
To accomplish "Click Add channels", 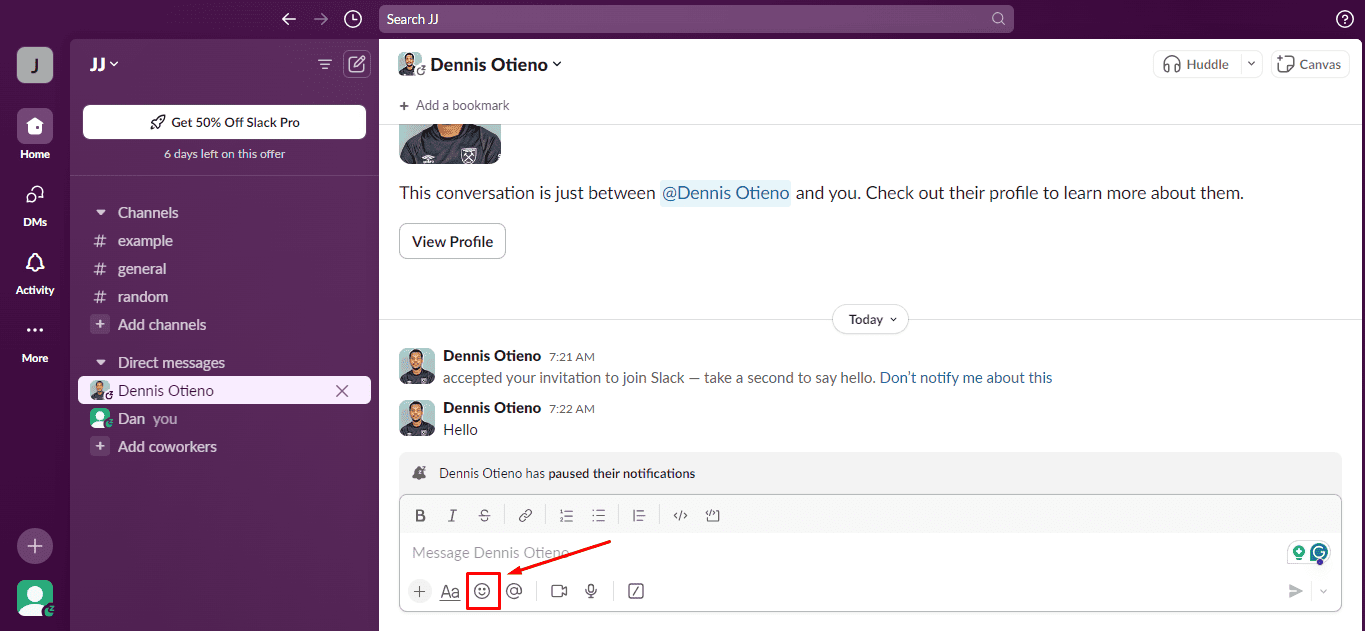I will point(162,325).
